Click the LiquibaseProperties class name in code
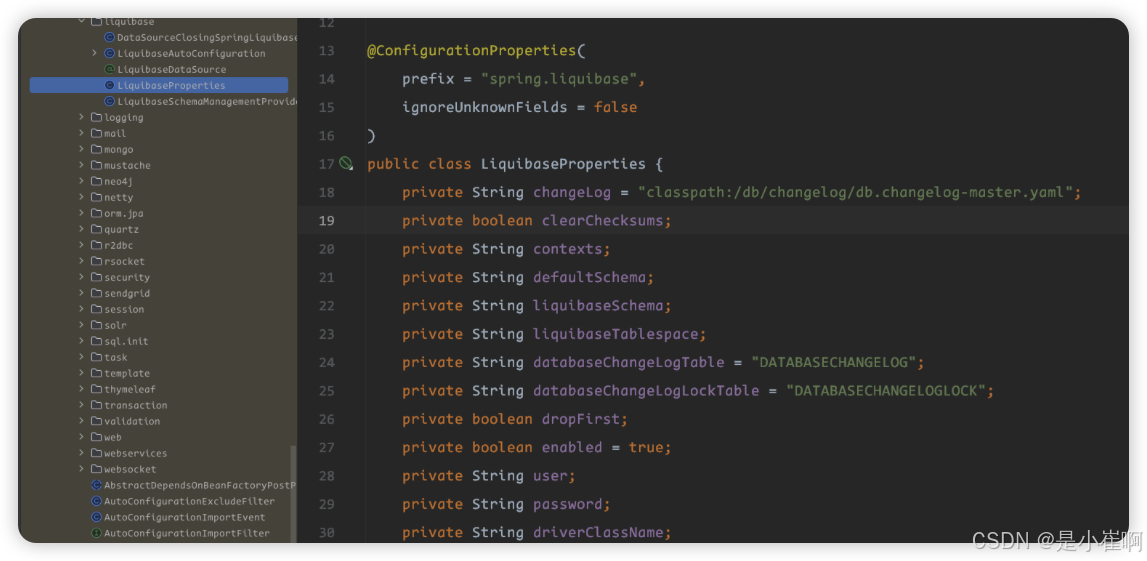This screenshot has width=1147, height=561. 563,164
